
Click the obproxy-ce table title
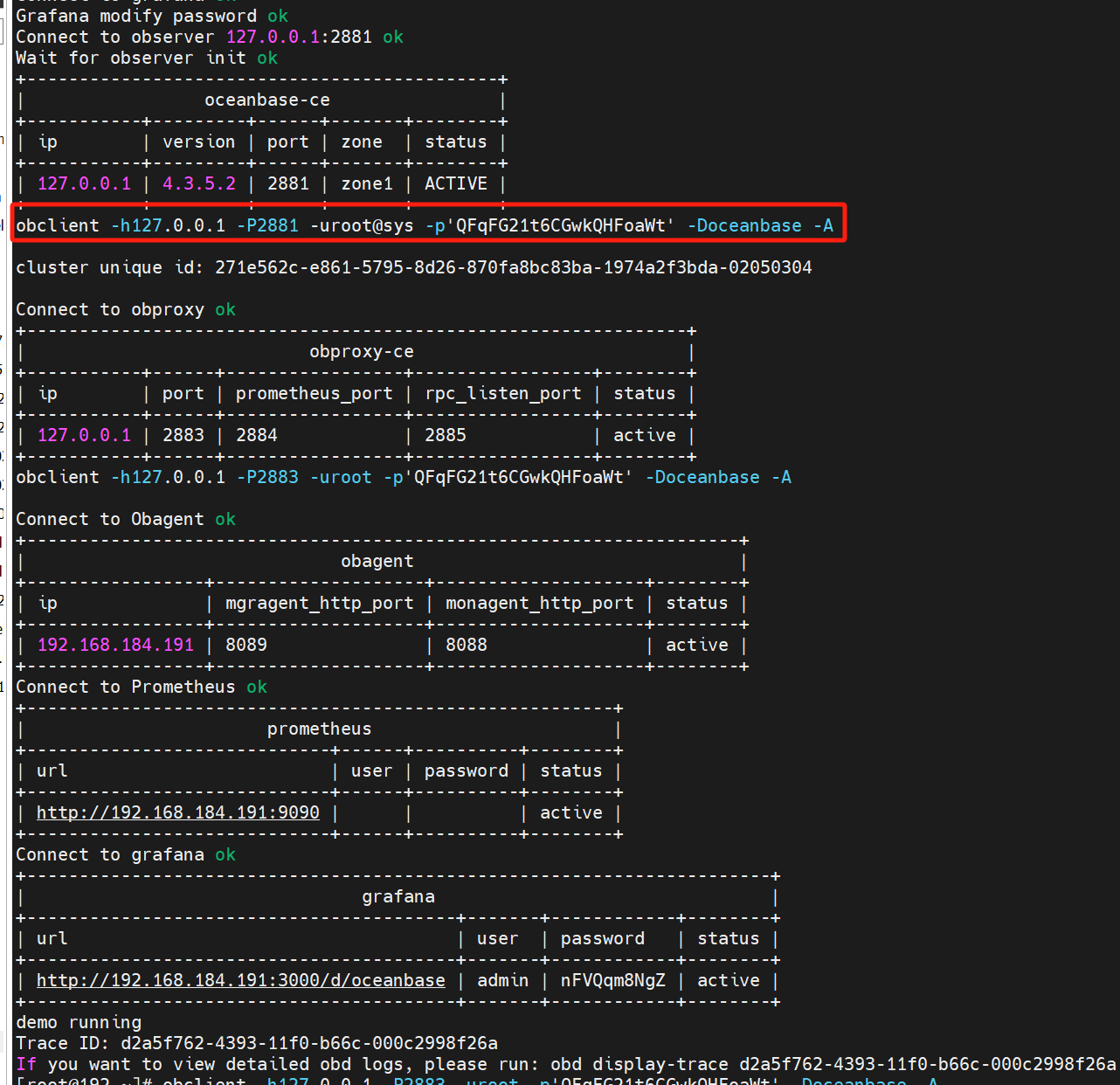[x=362, y=351]
